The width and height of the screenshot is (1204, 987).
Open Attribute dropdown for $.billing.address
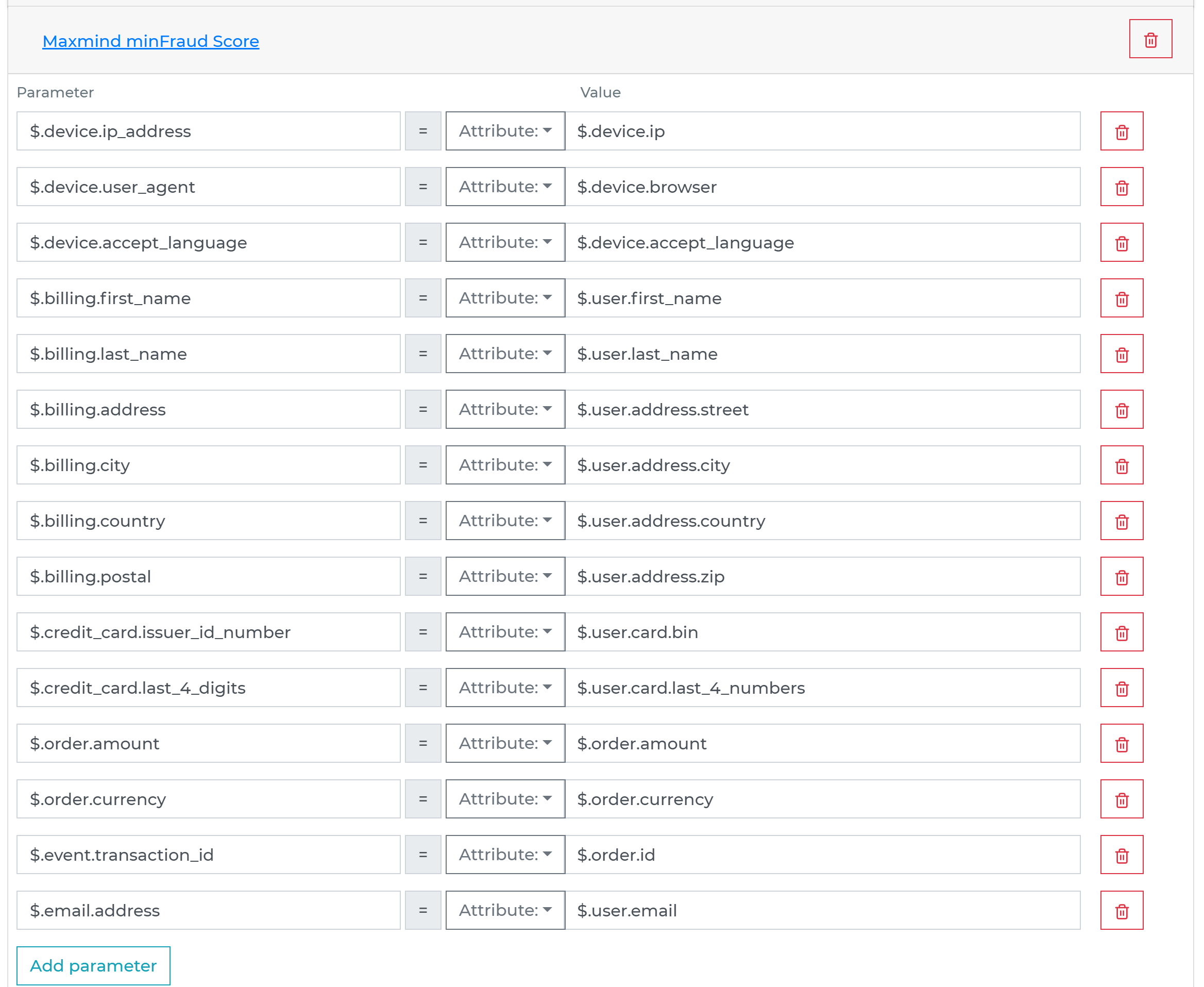point(505,410)
